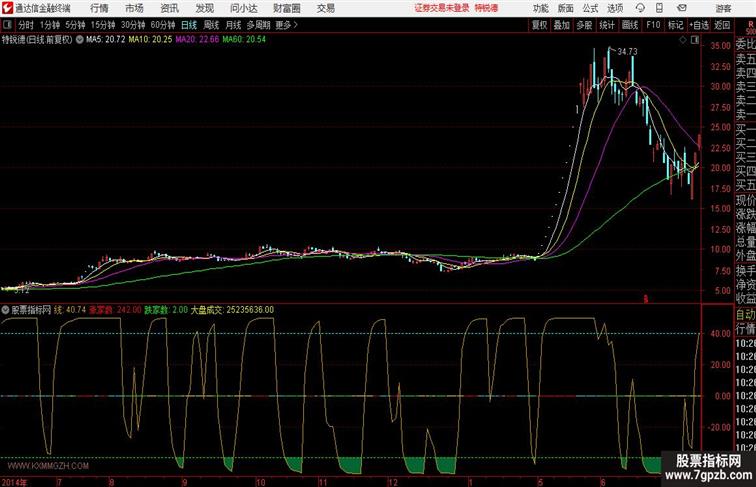
Task: Click the 多股 multi-stock button
Action: point(584,25)
